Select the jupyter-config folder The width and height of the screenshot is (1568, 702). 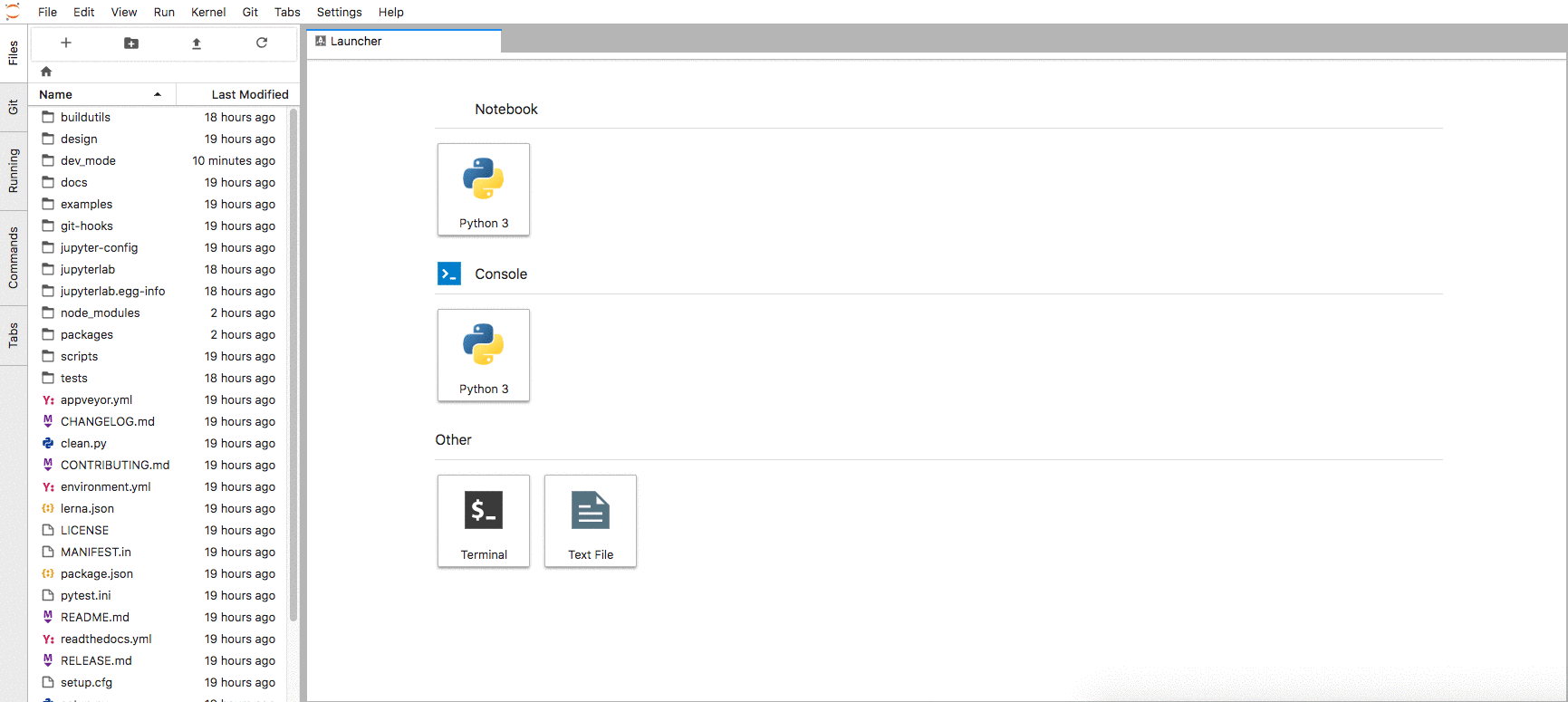click(158, 247)
